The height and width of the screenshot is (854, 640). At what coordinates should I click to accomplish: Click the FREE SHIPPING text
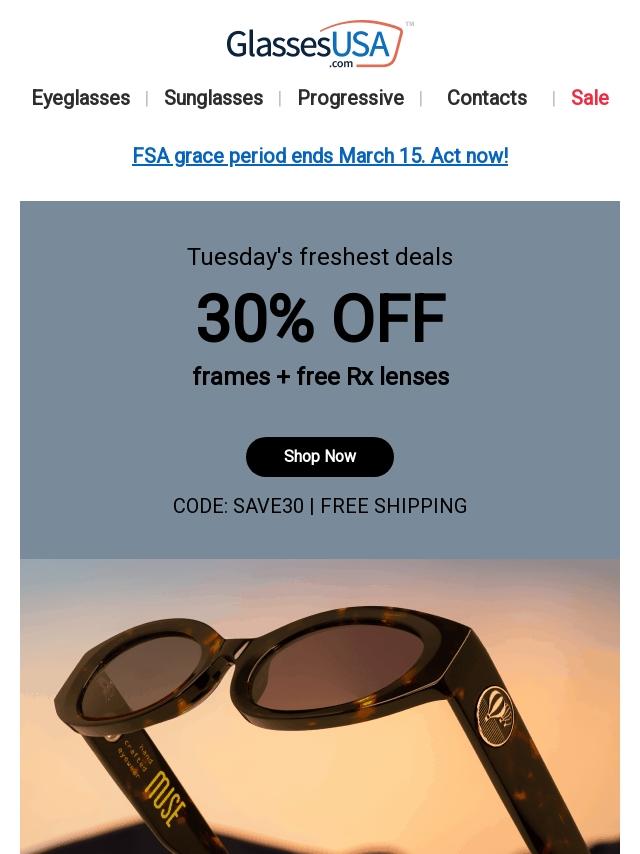click(x=394, y=506)
